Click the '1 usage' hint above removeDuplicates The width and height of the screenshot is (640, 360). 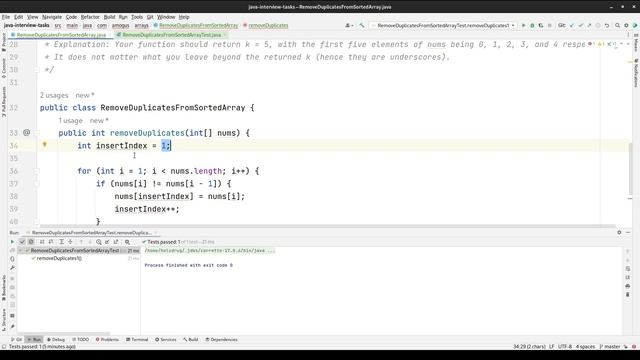[x=70, y=120]
